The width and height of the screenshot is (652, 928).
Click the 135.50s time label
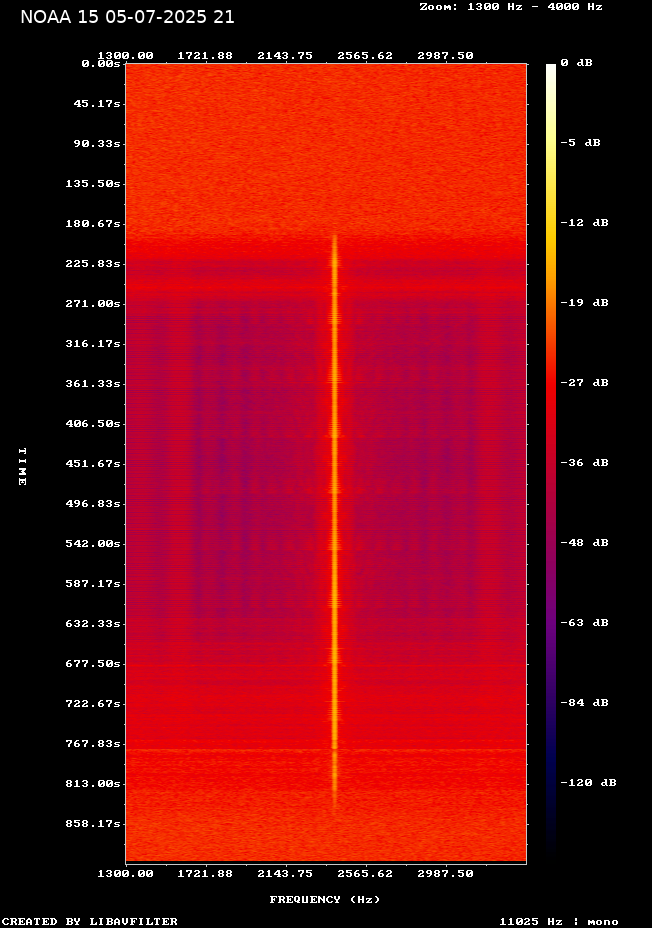click(93, 183)
